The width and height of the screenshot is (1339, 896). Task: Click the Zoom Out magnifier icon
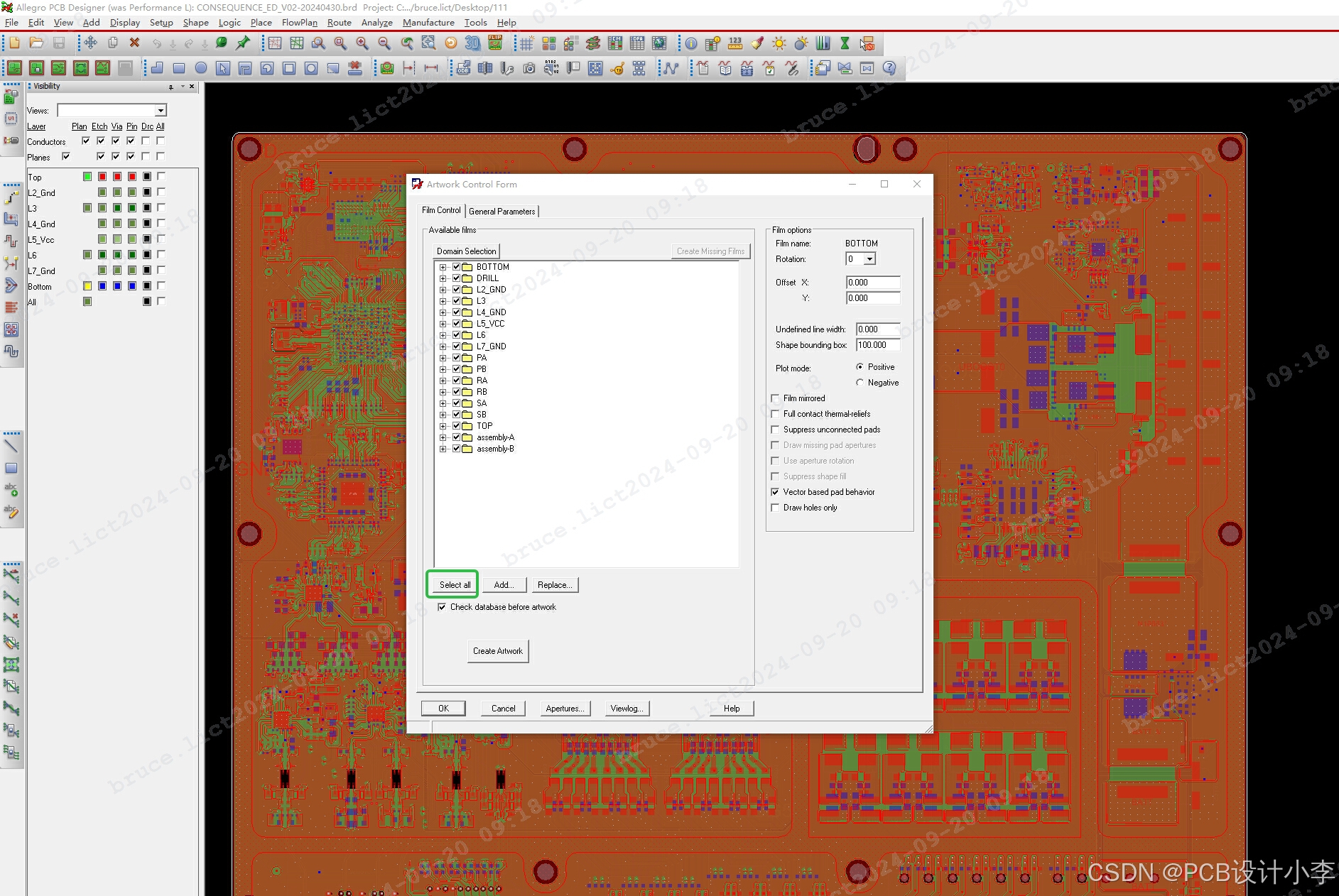coord(384,43)
